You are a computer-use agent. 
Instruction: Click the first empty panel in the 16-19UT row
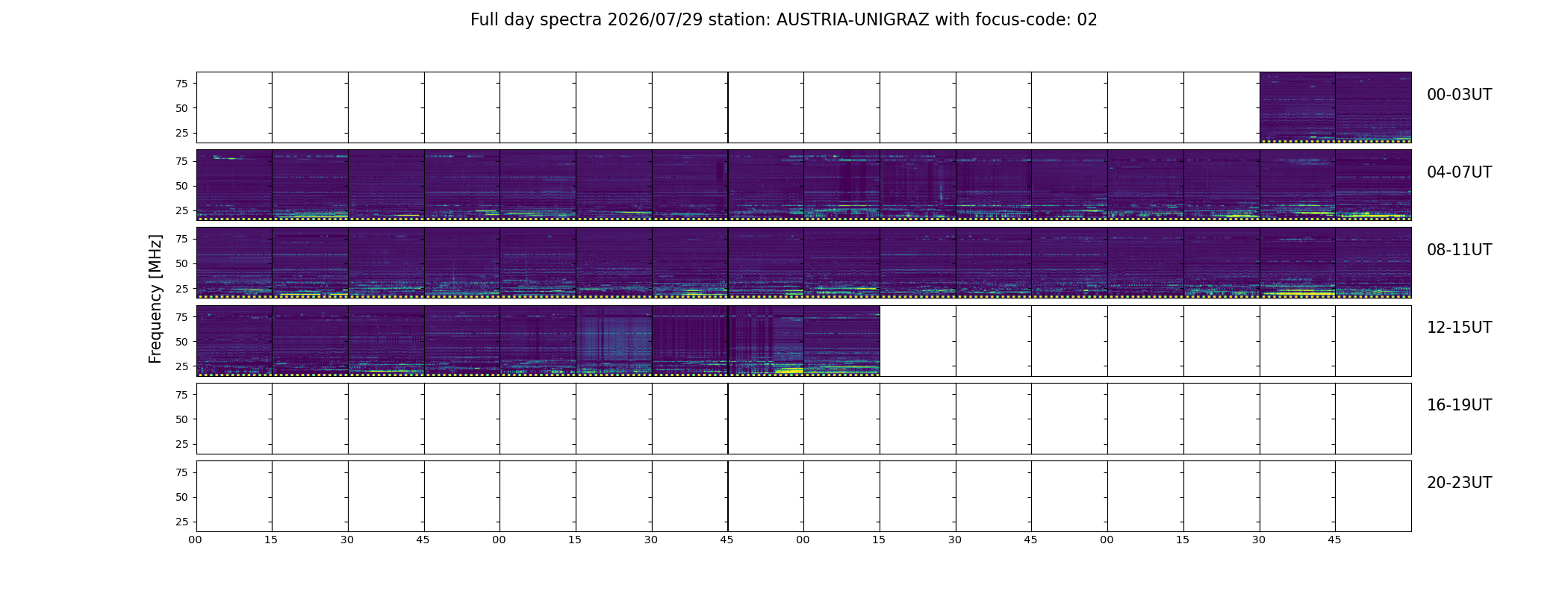click(x=234, y=418)
